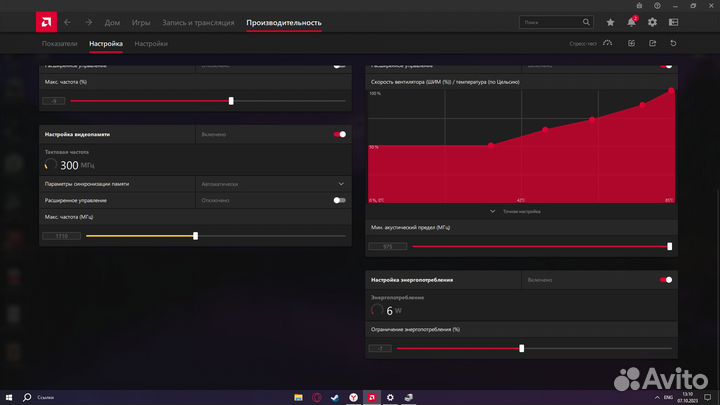Click the acoustic limit 975 value box
Viewport: 720px width, 405px height.
(x=388, y=247)
